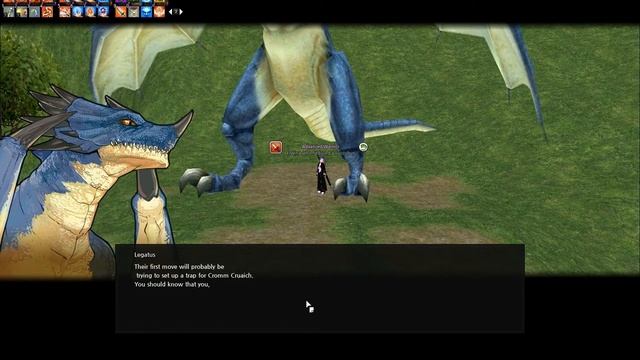
Task: Click the line mentioning 'Cromm Cruaich'
Action: 194,276
